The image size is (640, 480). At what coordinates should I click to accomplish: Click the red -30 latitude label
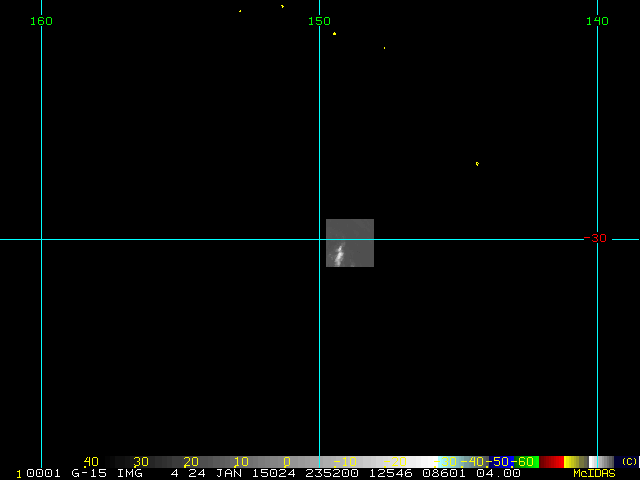596,238
